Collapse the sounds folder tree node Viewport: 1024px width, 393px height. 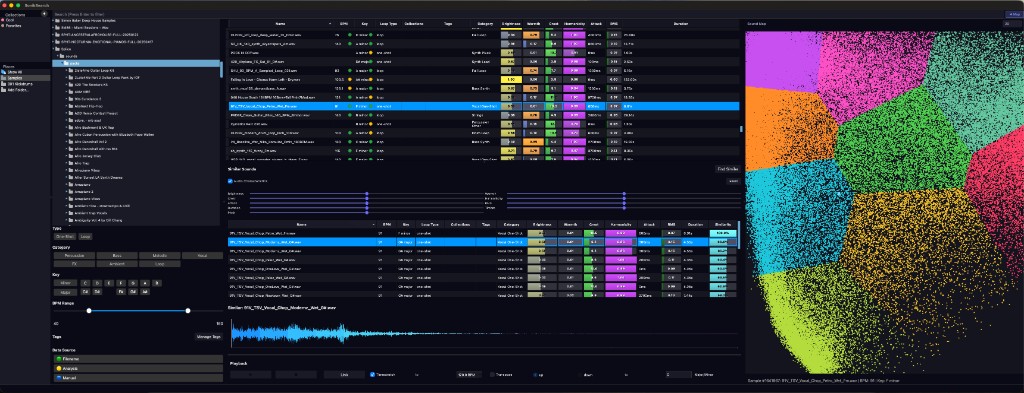(57, 56)
